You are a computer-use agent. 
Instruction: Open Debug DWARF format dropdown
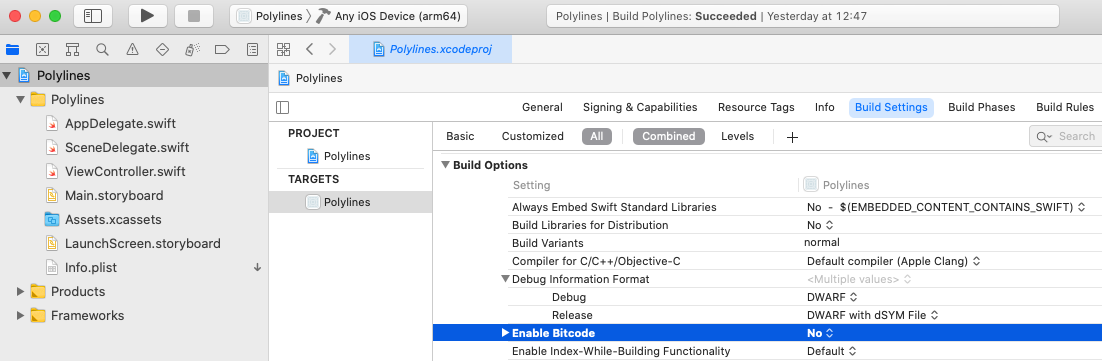point(832,297)
